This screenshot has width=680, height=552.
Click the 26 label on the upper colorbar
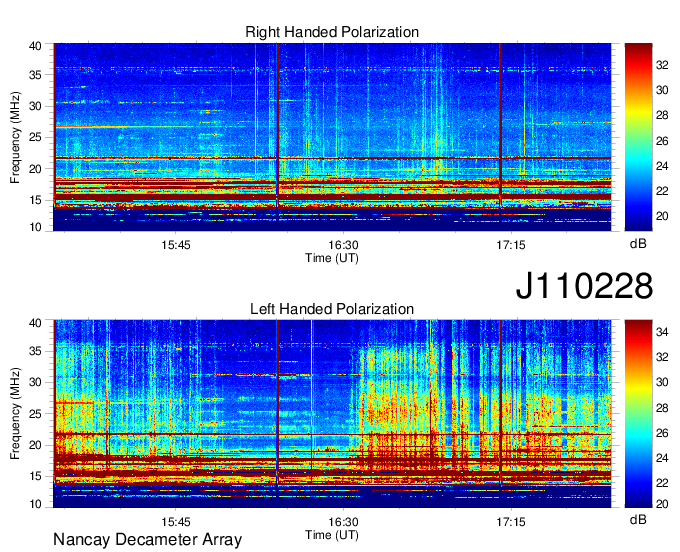(x=662, y=141)
